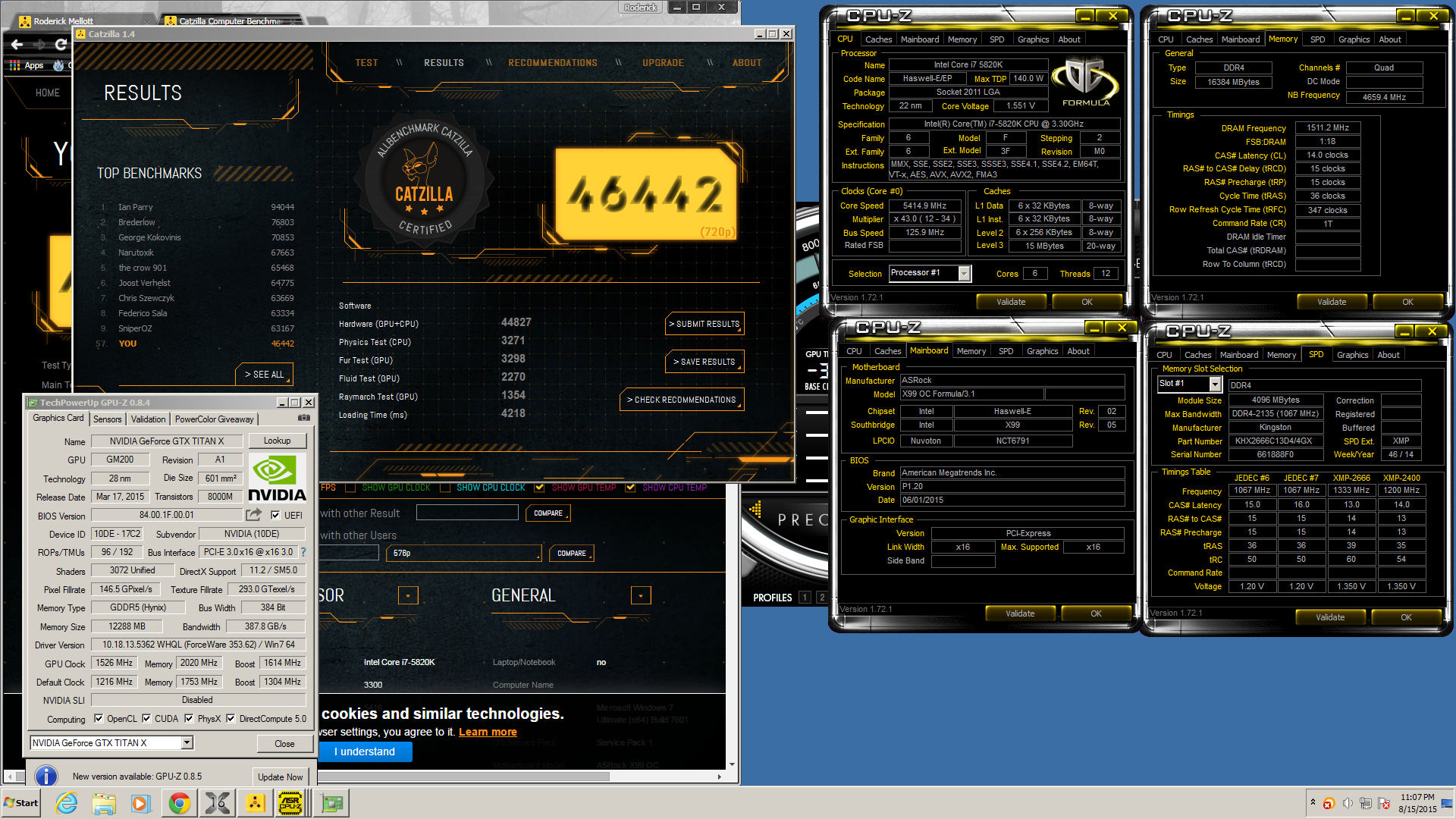1456x819 pixels.
Task: Click the blue info icon for update notice
Action: tap(46, 776)
